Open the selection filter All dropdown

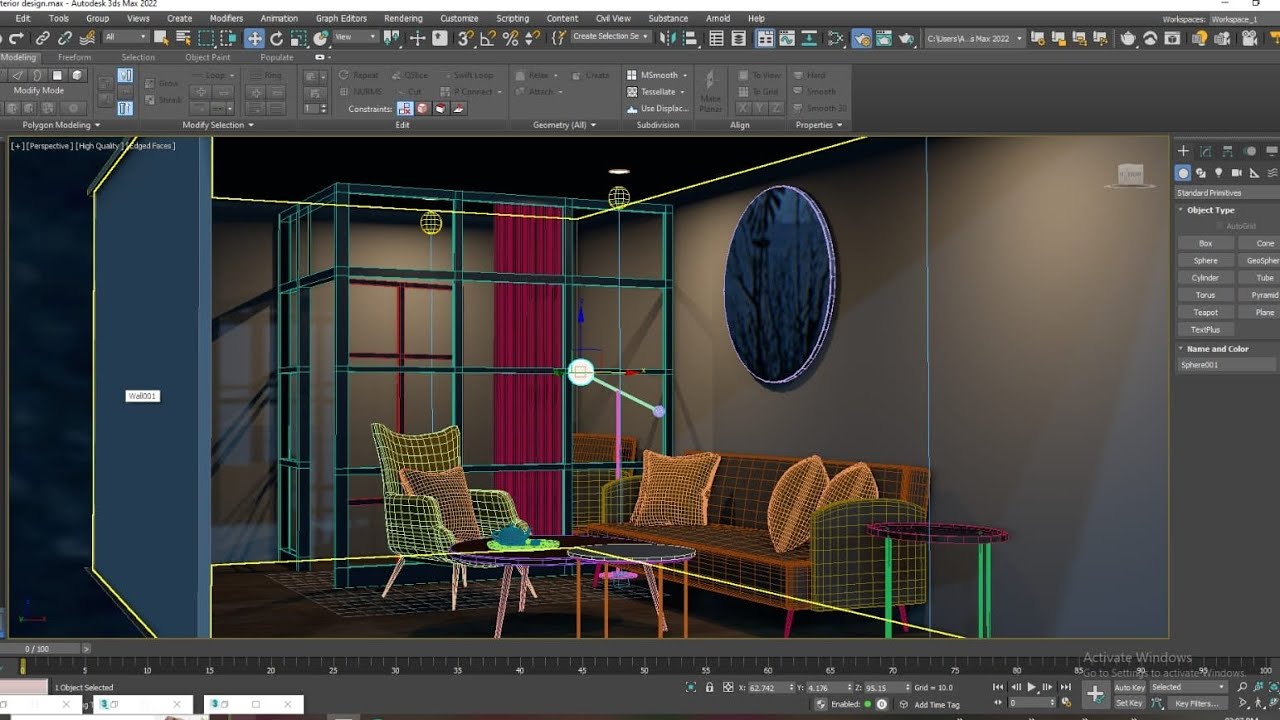(x=125, y=38)
